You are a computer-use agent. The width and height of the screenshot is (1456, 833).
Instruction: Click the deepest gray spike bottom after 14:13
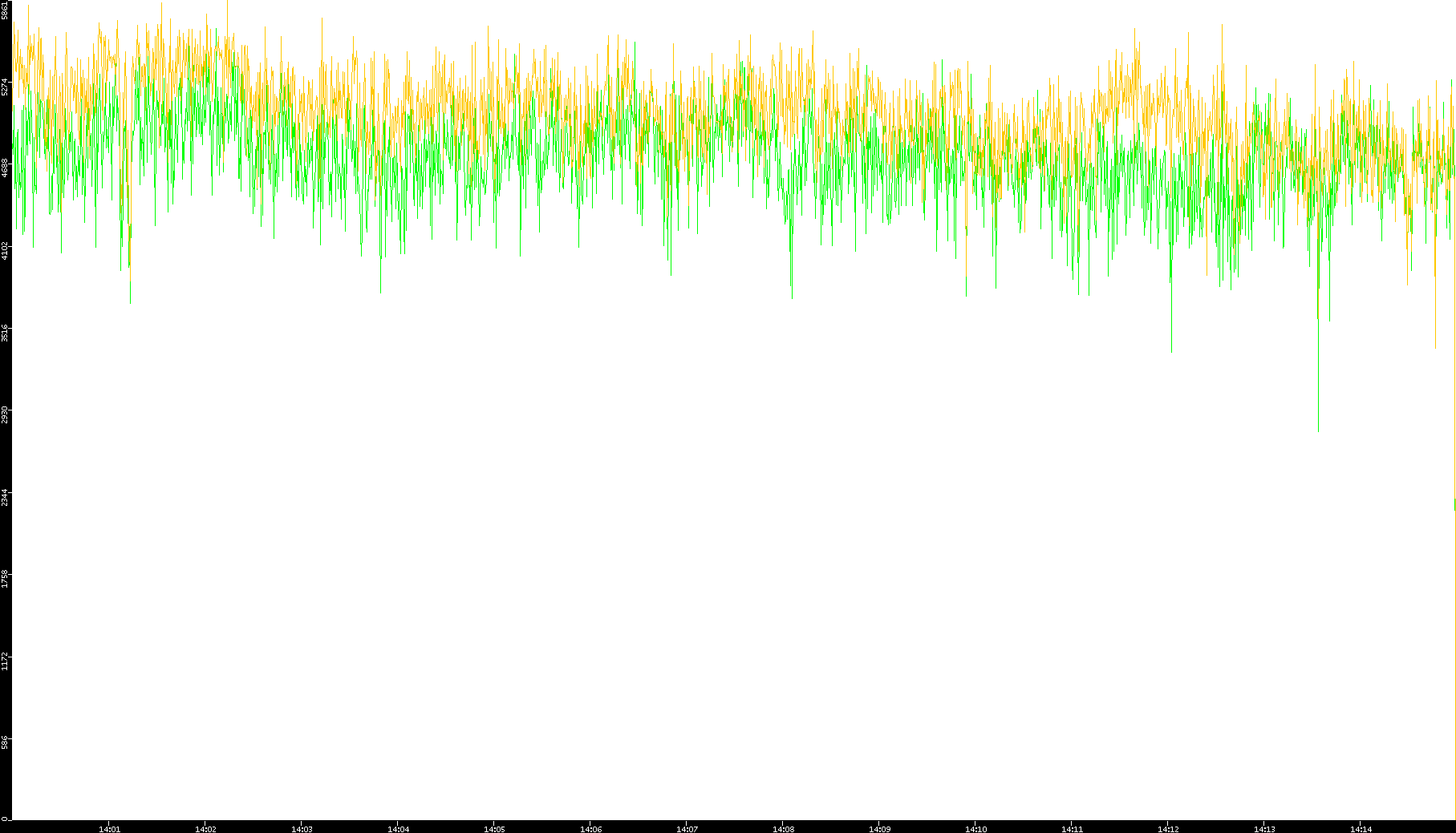point(1318,430)
